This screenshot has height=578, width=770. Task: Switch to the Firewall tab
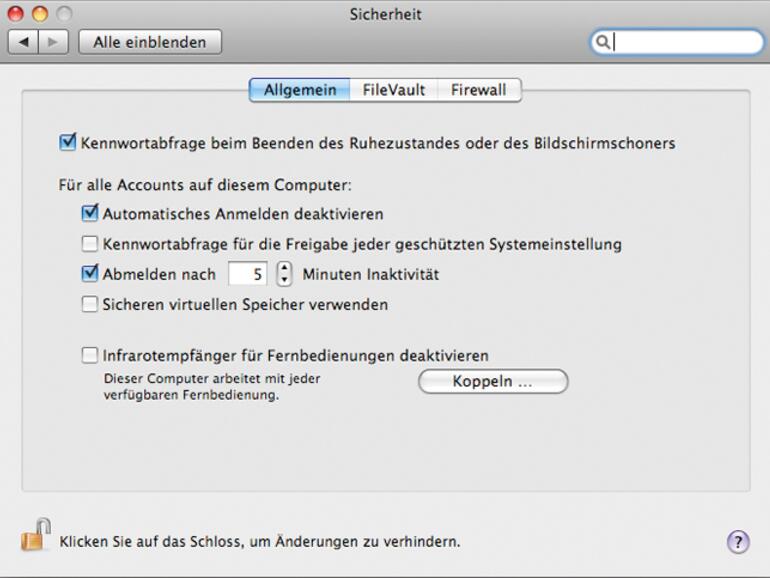[x=479, y=90]
